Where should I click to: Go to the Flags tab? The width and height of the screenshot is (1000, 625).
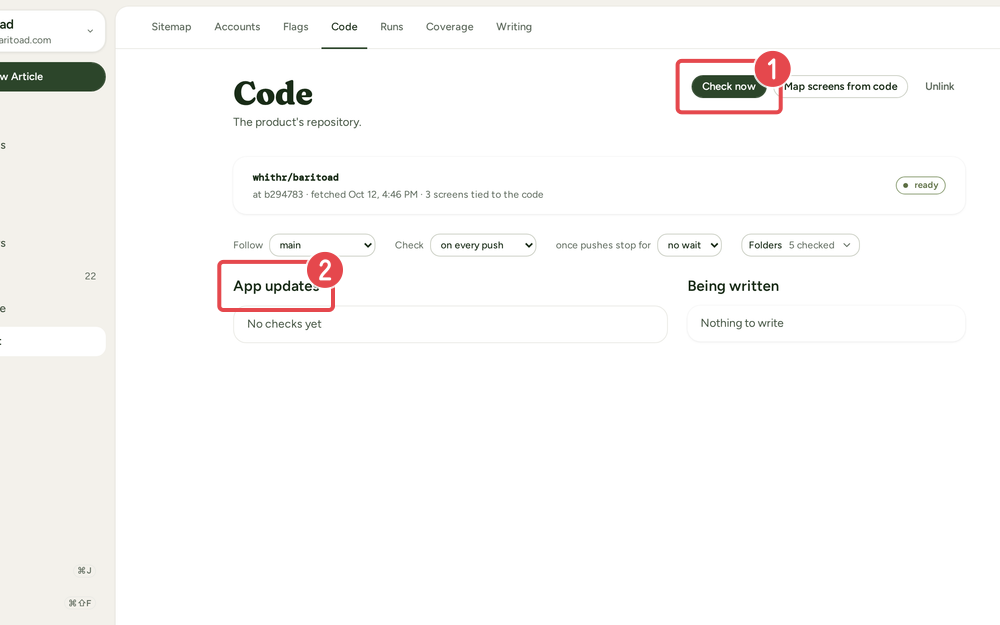point(295,27)
